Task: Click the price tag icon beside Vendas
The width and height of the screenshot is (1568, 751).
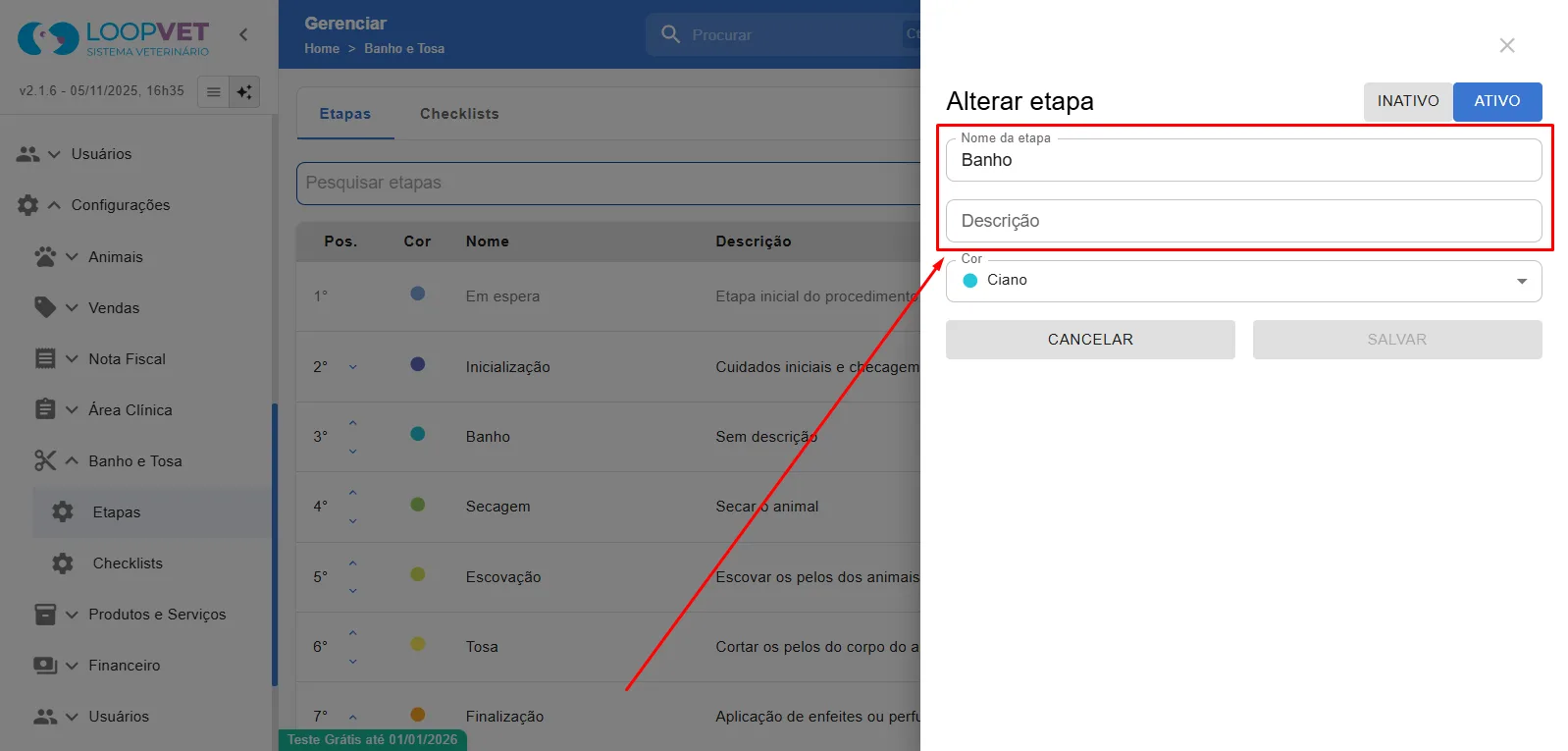Action: (x=45, y=307)
